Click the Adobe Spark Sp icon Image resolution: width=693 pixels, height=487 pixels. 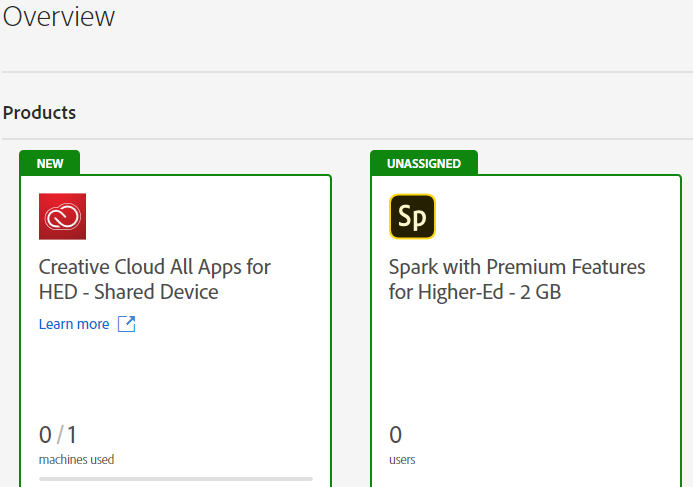(412, 216)
